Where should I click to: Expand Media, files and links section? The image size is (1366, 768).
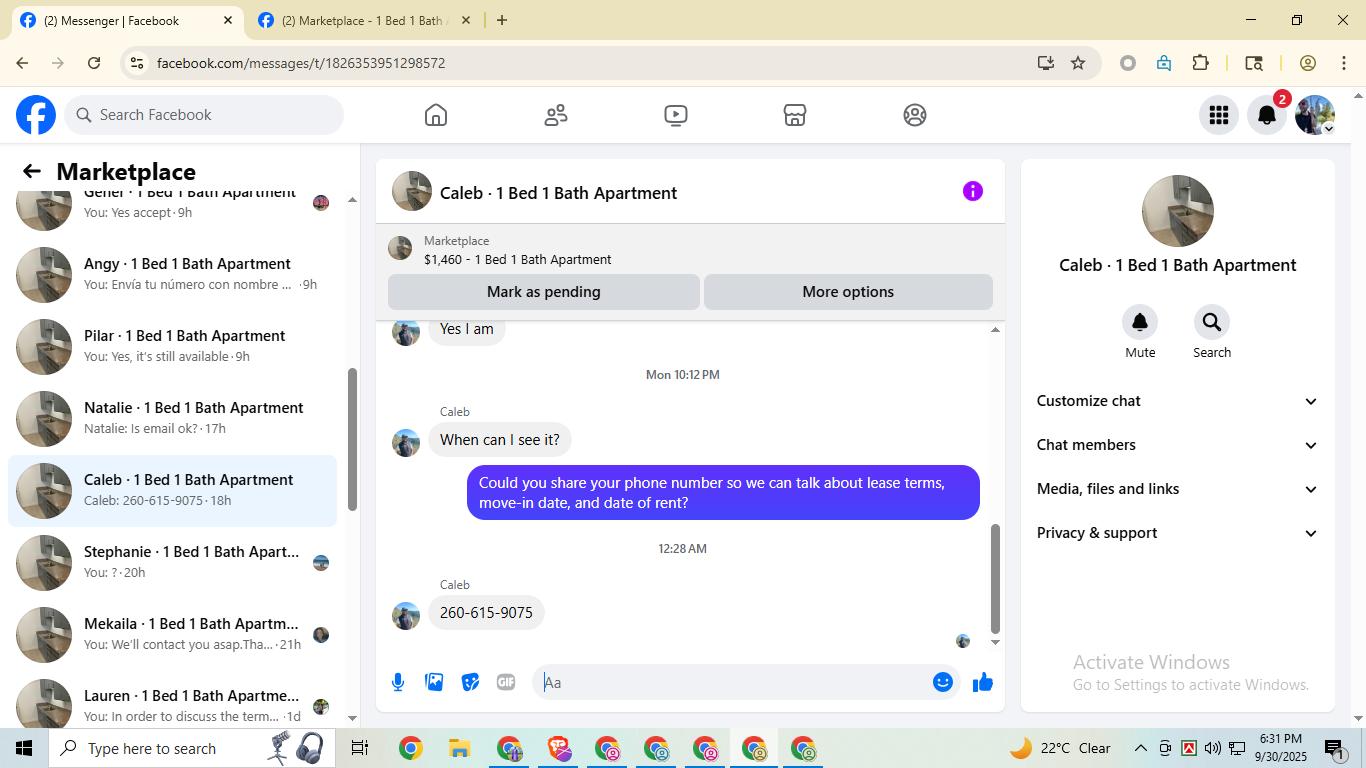click(x=1178, y=489)
